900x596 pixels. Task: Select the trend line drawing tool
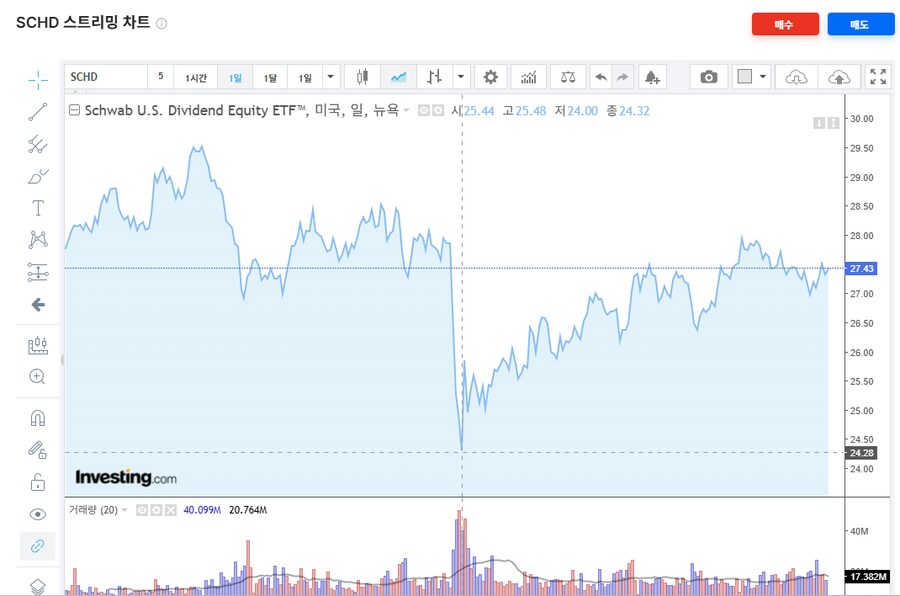click(x=38, y=112)
